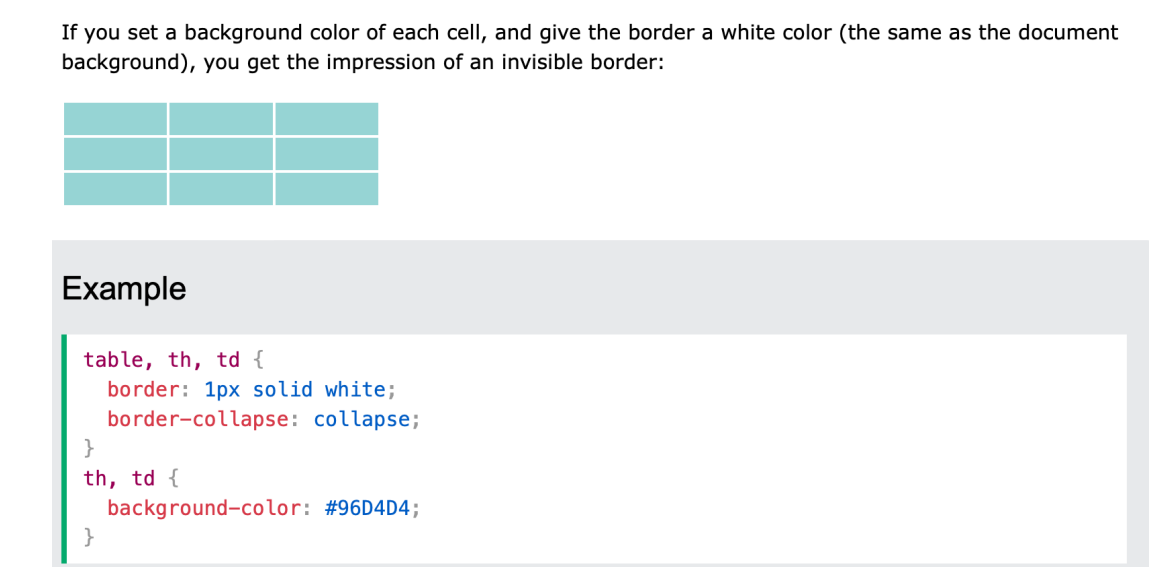Click the top-middle teal table cell

click(221, 119)
